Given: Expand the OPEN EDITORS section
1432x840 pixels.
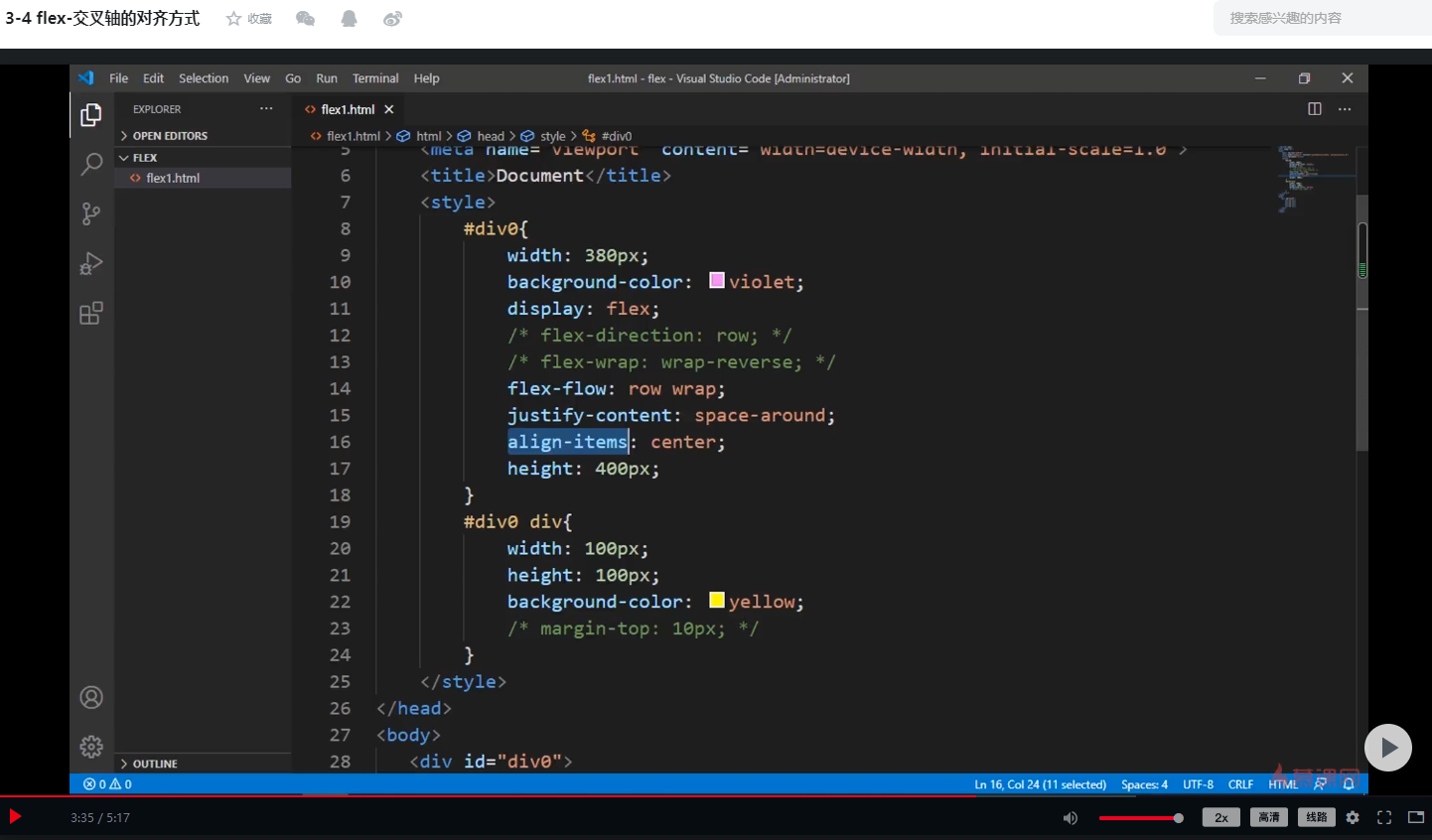Looking at the screenshot, I should point(170,136).
